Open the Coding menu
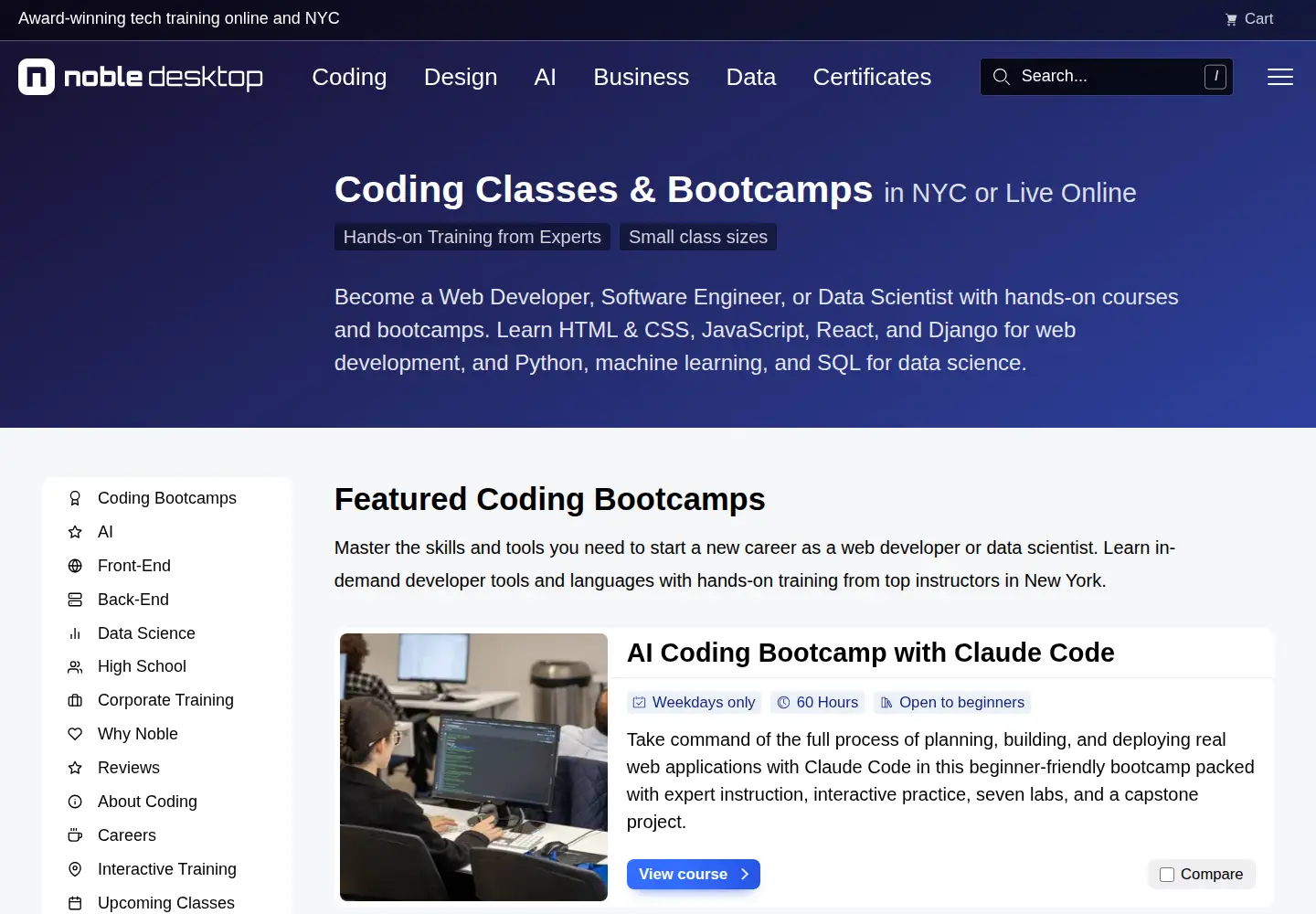Screen dimensions: 1316x914 click(349, 77)
